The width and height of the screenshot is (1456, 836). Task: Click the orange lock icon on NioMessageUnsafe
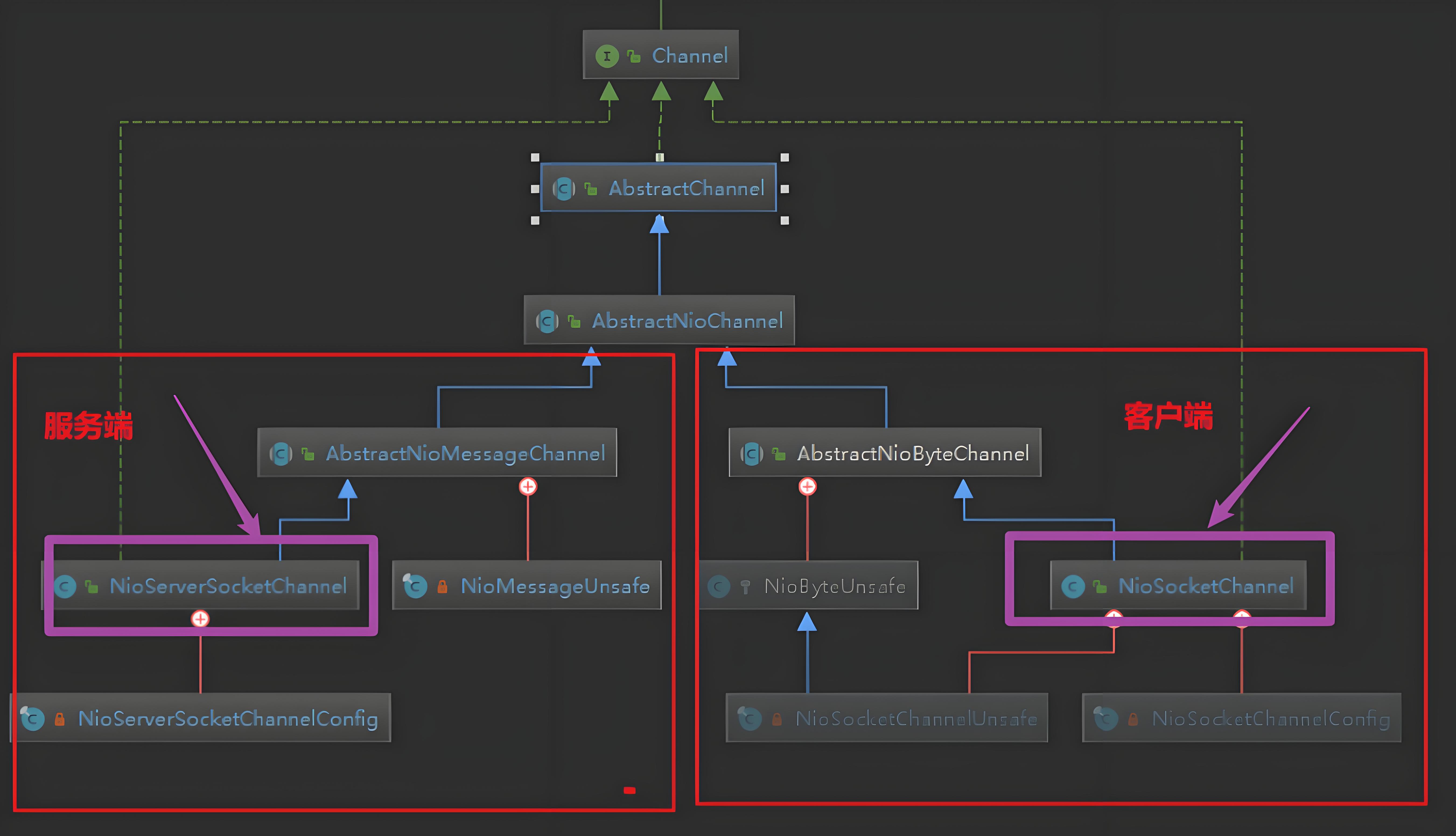[443, 586]
